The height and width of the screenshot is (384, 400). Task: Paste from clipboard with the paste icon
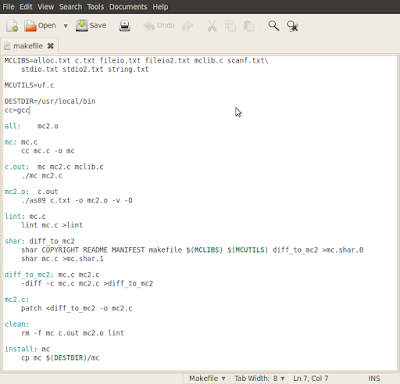coord(249,26)
